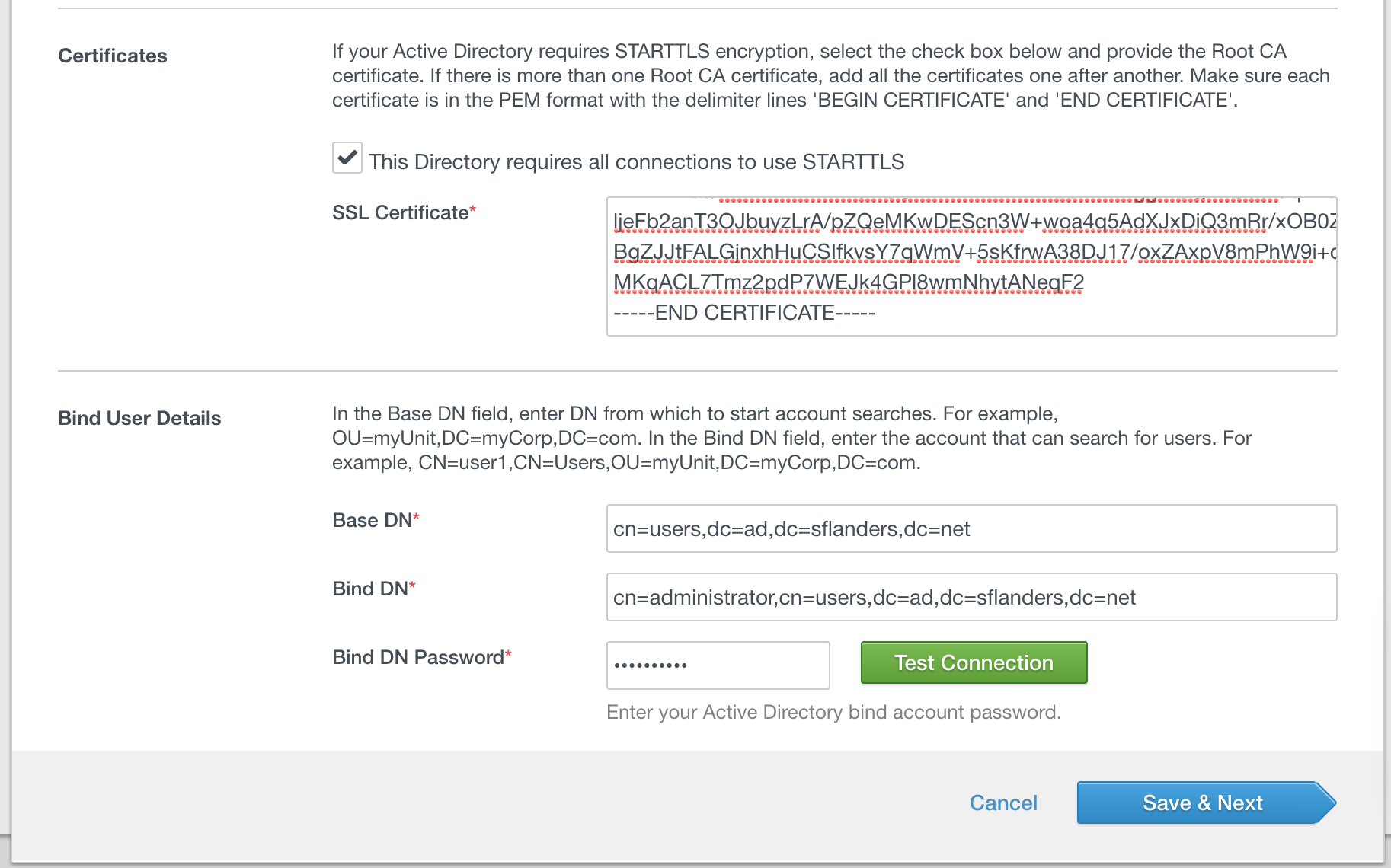
Task: Focus the Base DN input field
Action: tap(971, 528)
